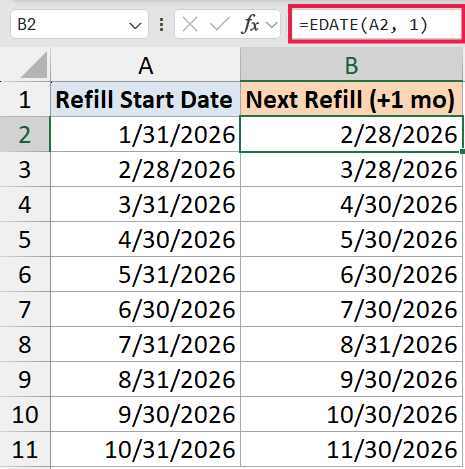The width and height of the screenshot is (465, 469).
Task: Select cell with 10/31/2026
Action: [x=145, y=449]
